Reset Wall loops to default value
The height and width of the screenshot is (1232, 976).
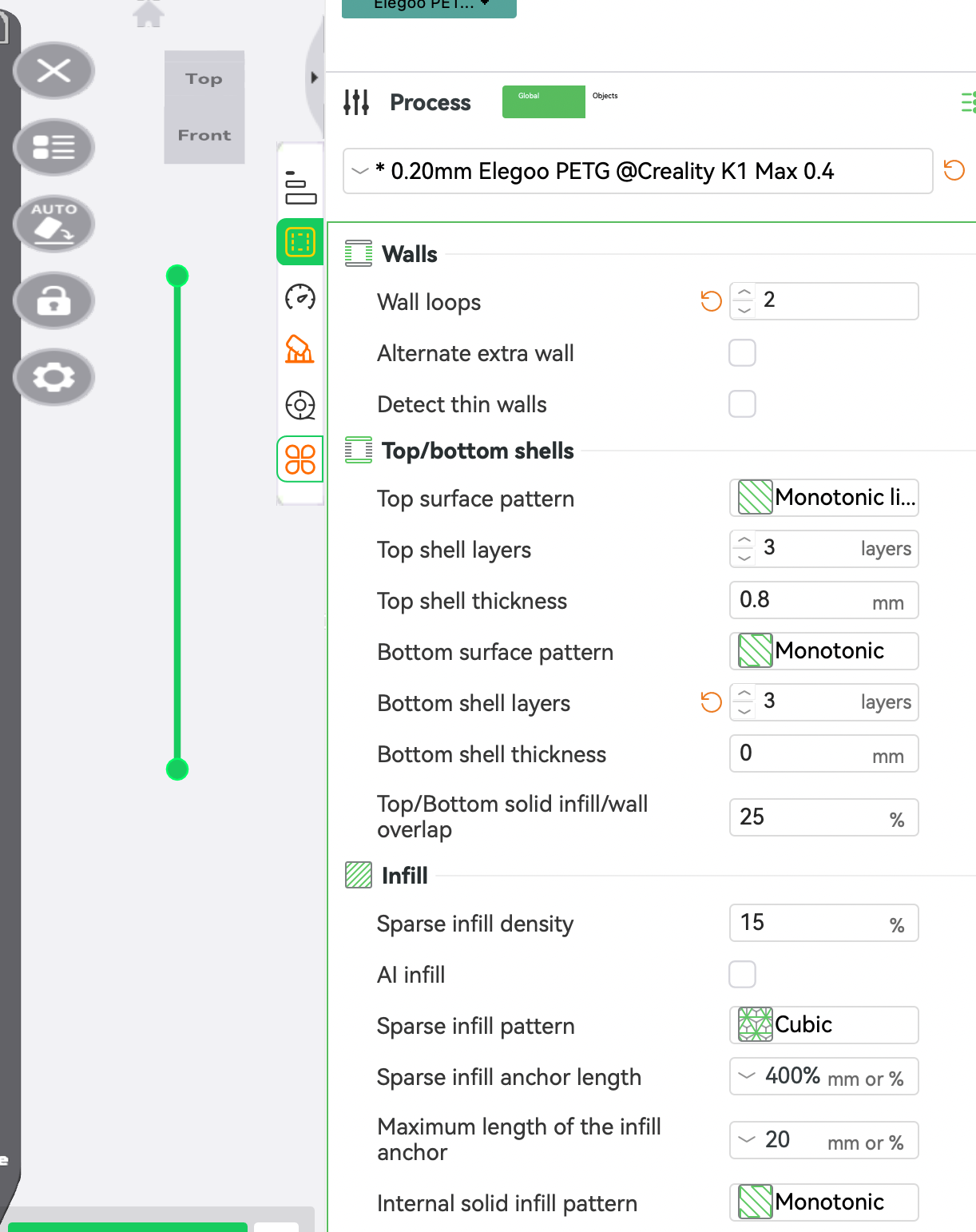(711, 301)
